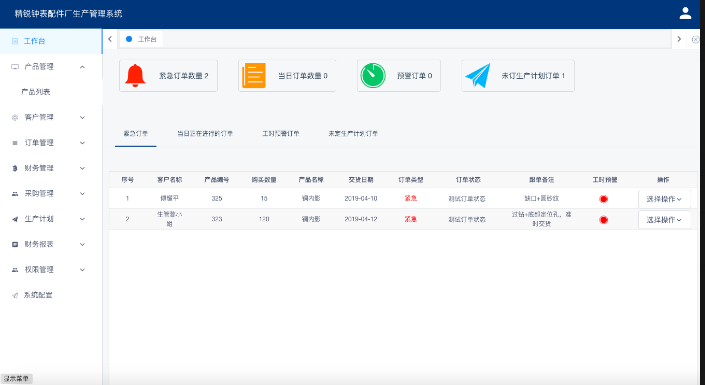Click the 订单类型 column header
705x385 pixels.
tap(411, 180)
